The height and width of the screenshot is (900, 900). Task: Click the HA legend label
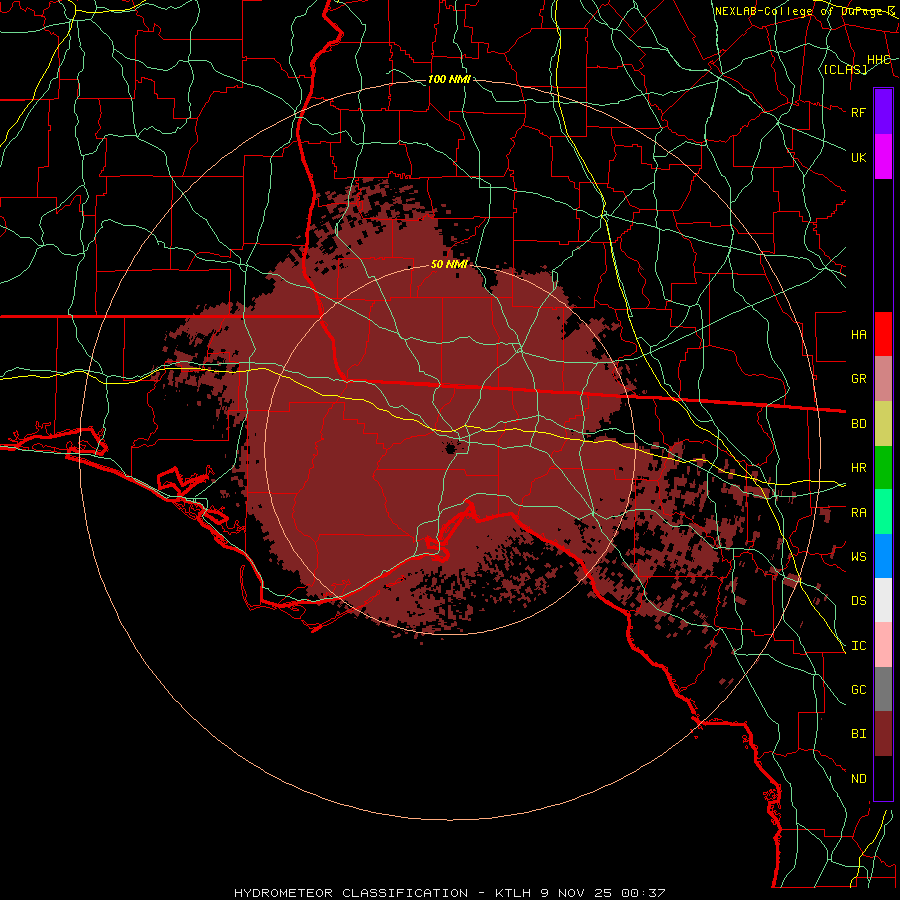(858, 334)
